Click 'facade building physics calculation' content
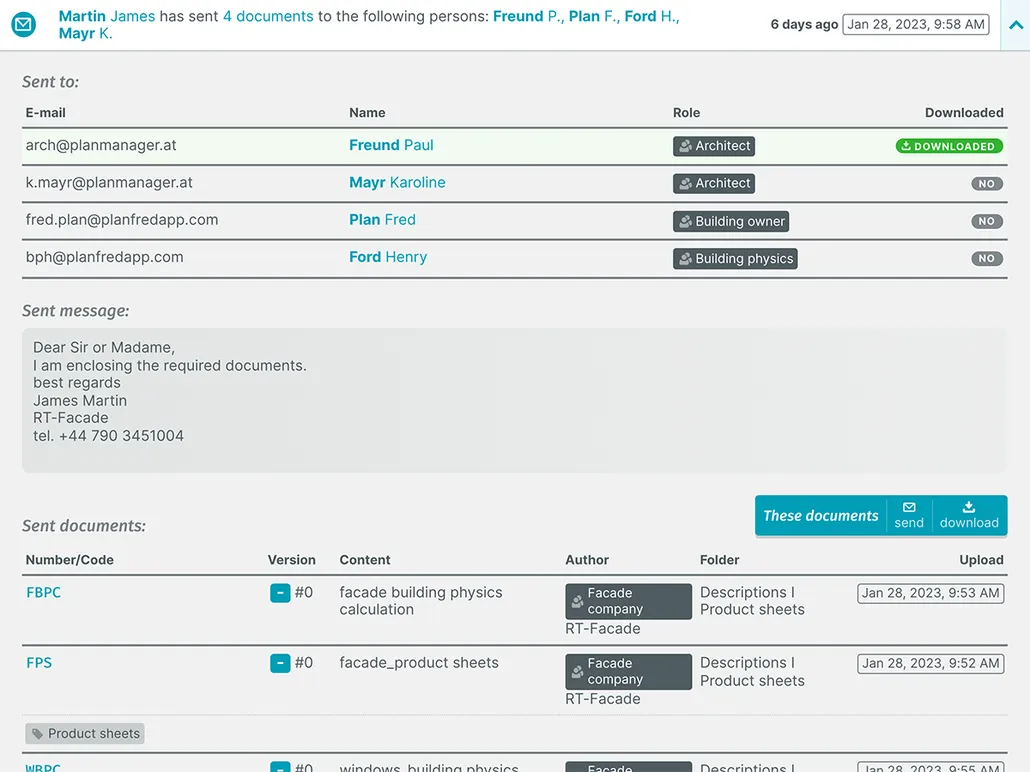This screenshot has height=772, width=1030. [x=420, y=601]
